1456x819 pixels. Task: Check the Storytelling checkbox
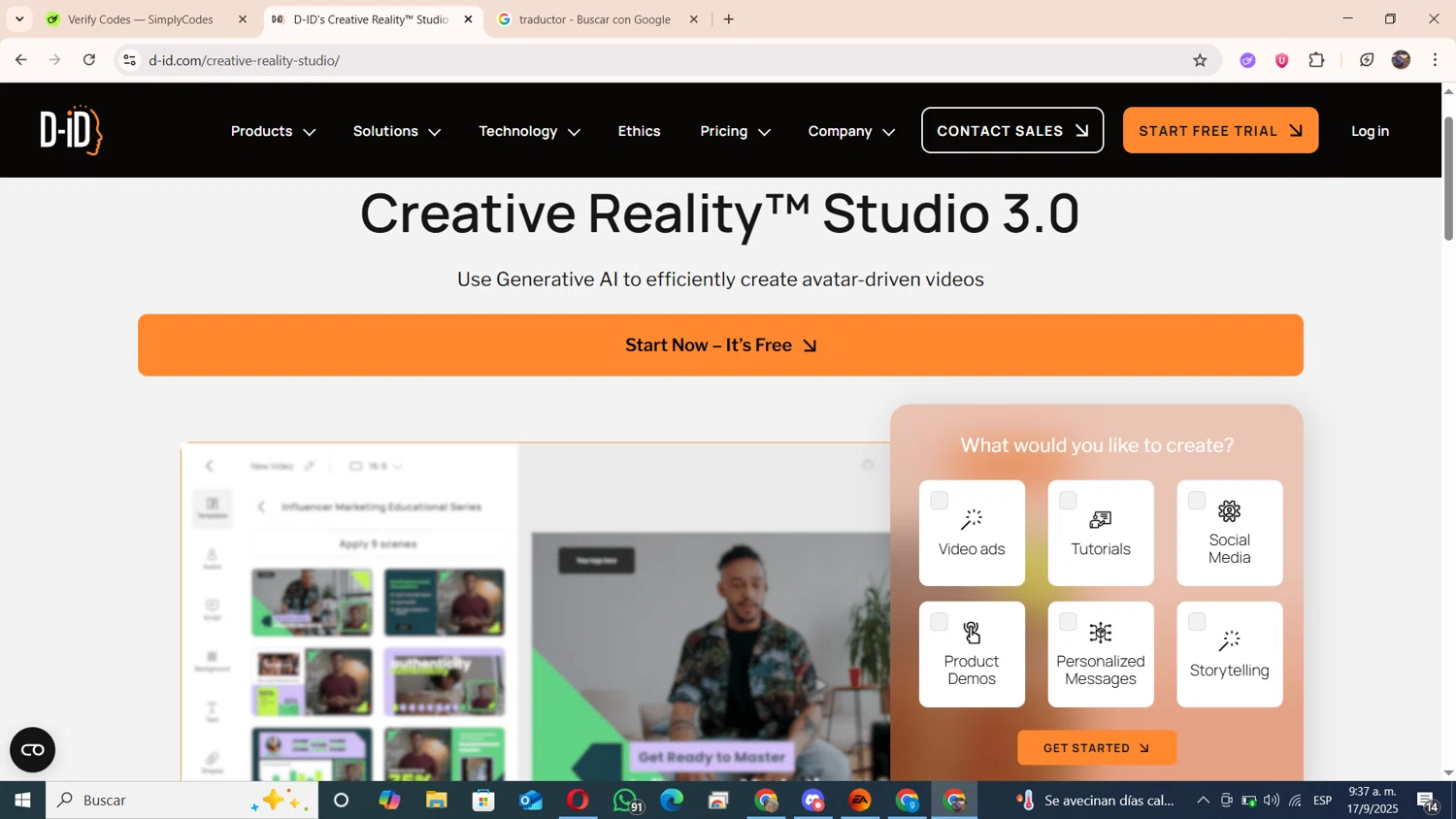(x=1197, y=622)
